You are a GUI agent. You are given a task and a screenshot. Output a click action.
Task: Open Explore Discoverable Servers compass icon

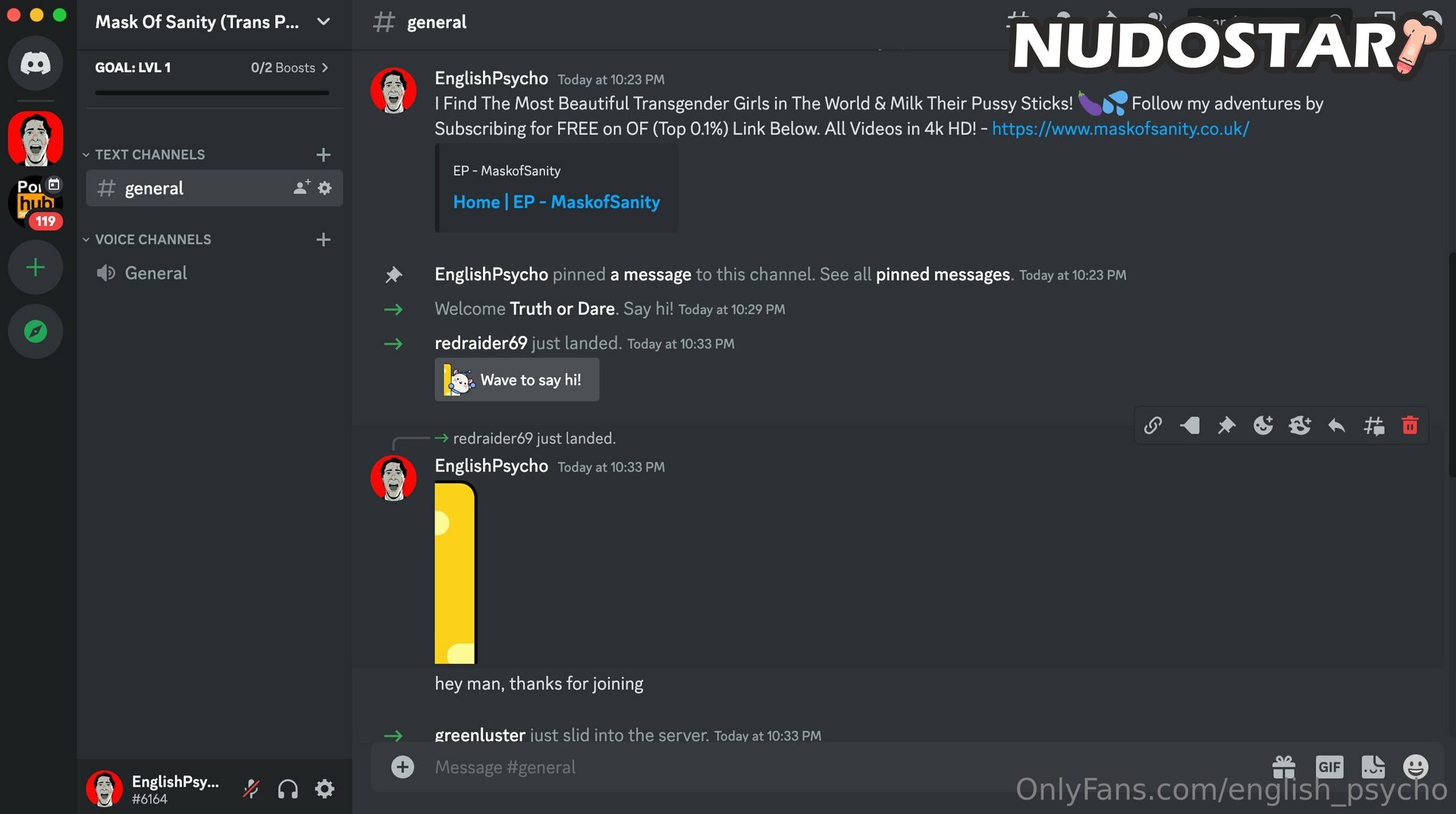[36, 331]
